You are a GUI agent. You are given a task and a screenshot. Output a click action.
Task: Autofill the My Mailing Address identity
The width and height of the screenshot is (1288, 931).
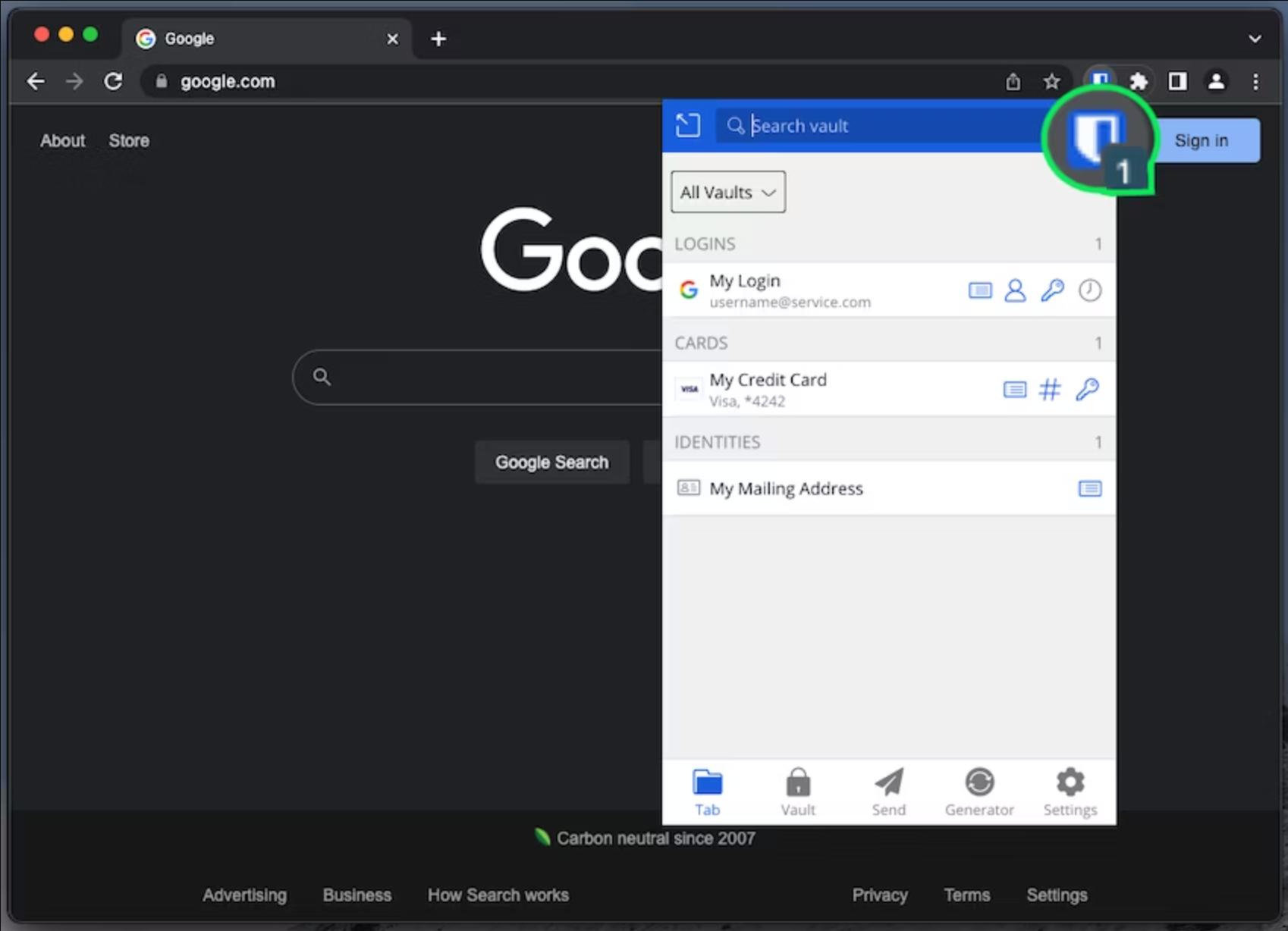click(x=1090, y=488)
